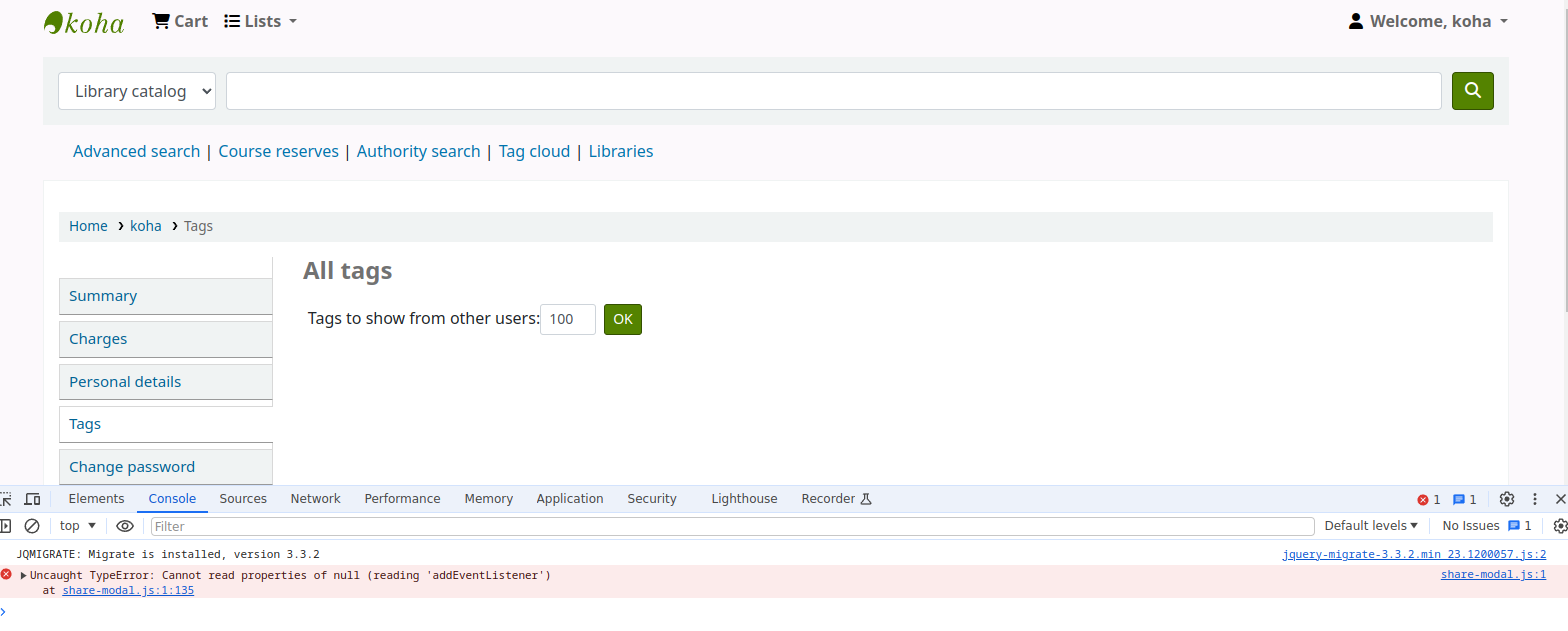1568x631 pixels.
Task: Expand the Uncaught TypeError stack trace
Action: [23, 576]
